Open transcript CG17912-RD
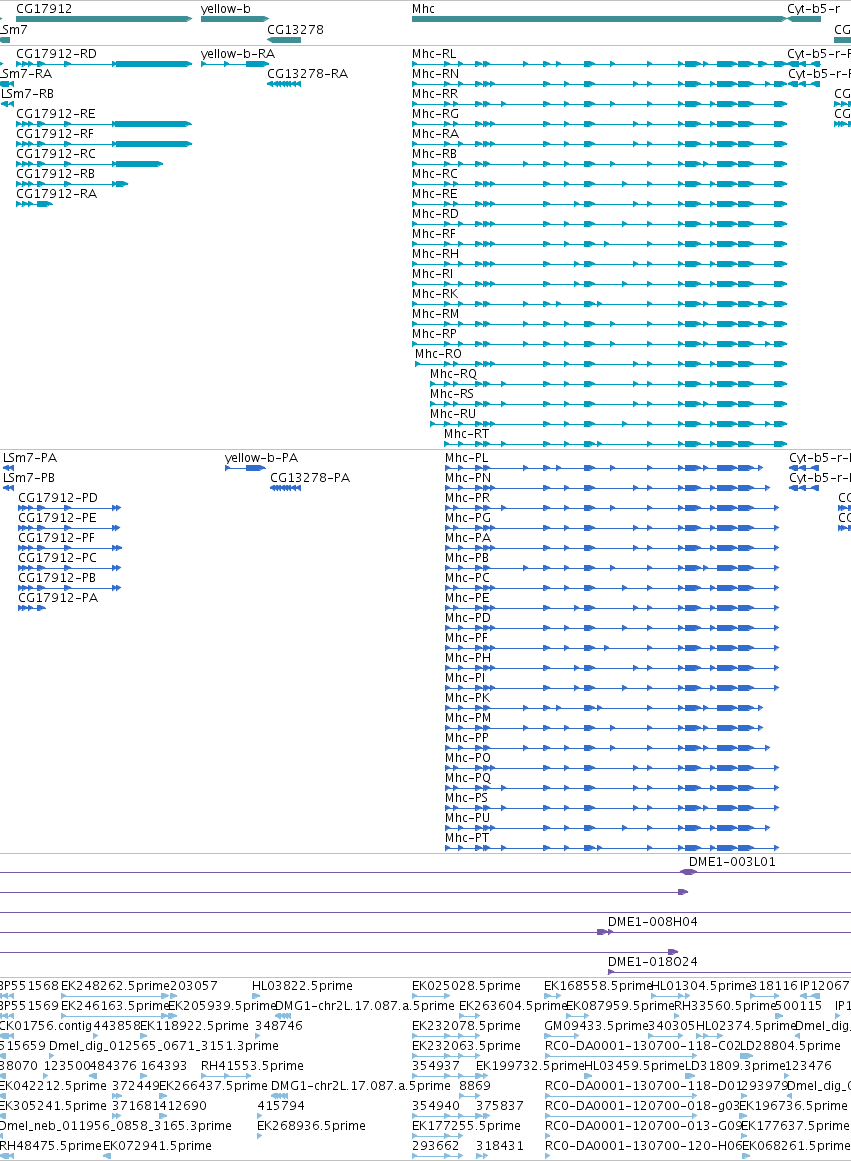This screenshot has height=1161, width=851. [x=56, y=54]
